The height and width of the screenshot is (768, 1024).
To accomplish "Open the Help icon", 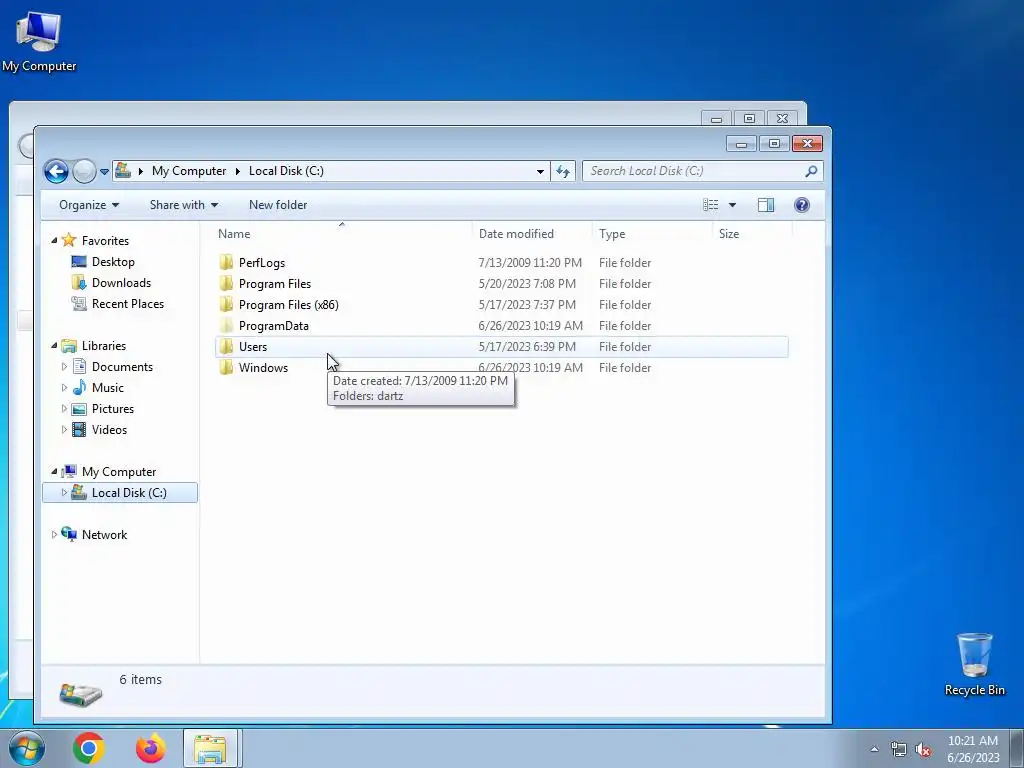I will pyautogui.click(x=801, y=205).
